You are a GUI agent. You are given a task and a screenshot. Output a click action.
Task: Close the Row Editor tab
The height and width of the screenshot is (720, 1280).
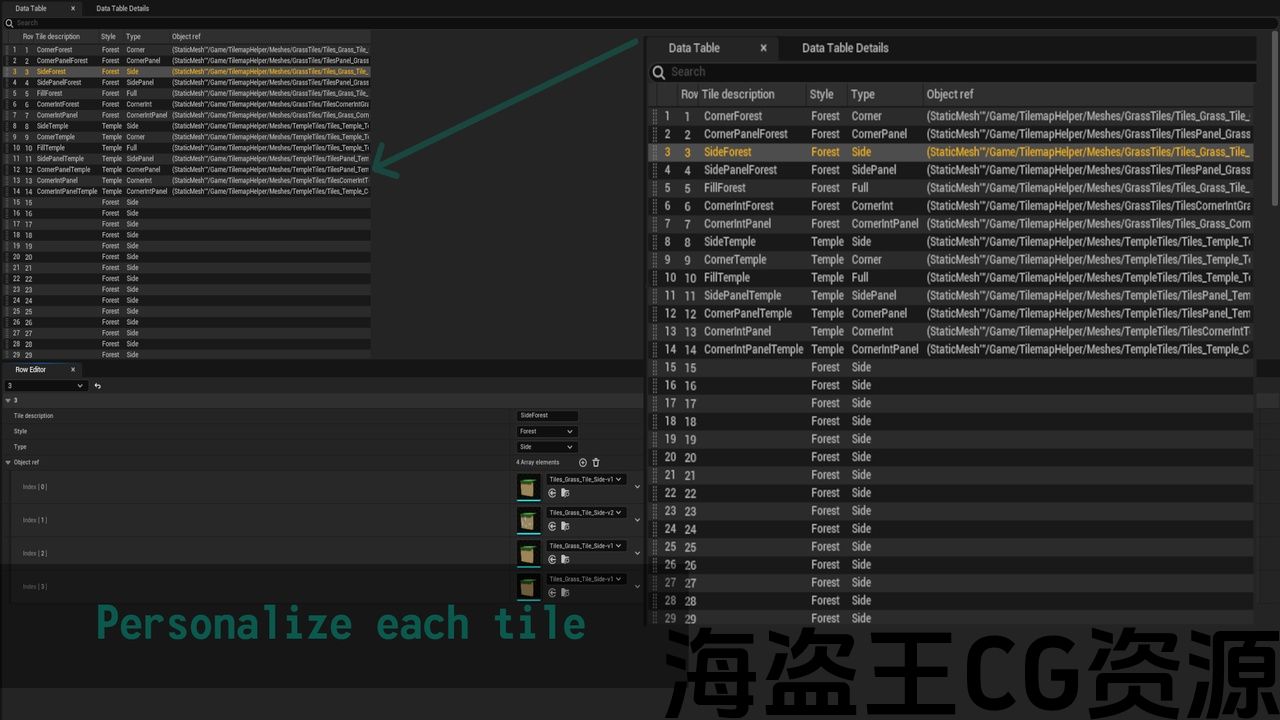click(72, 370)
